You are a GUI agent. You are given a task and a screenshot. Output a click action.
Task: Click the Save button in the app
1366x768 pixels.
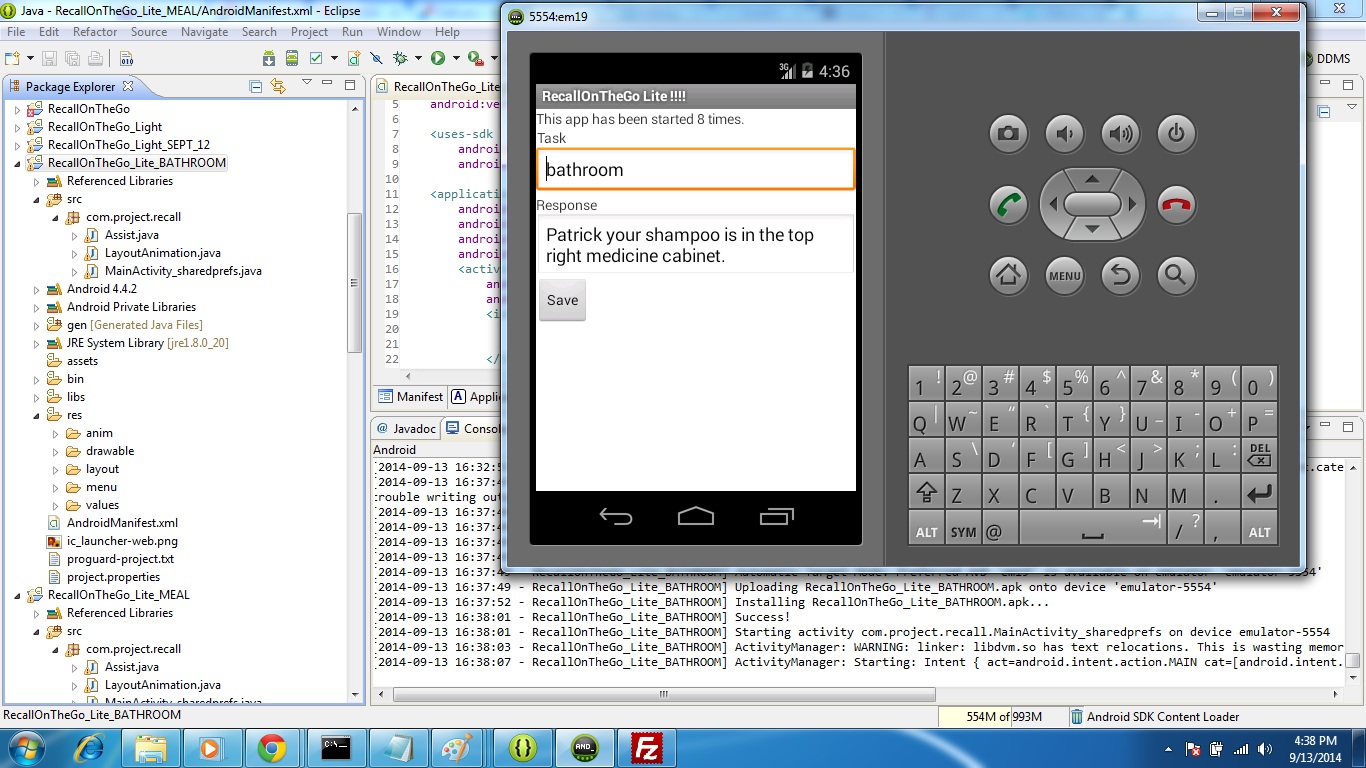[562, 300]
